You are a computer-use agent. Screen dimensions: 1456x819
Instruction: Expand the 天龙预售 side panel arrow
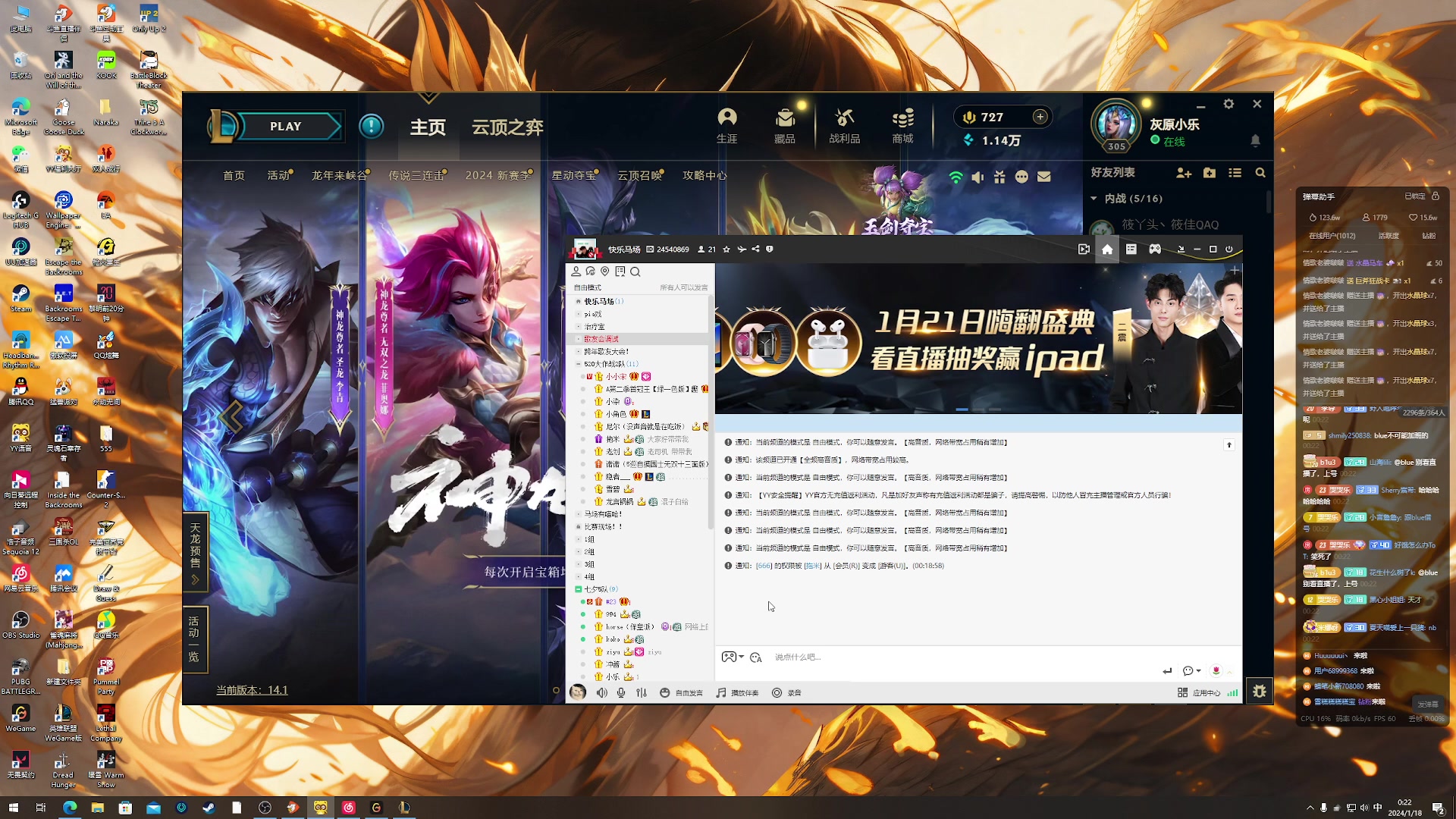195,579
